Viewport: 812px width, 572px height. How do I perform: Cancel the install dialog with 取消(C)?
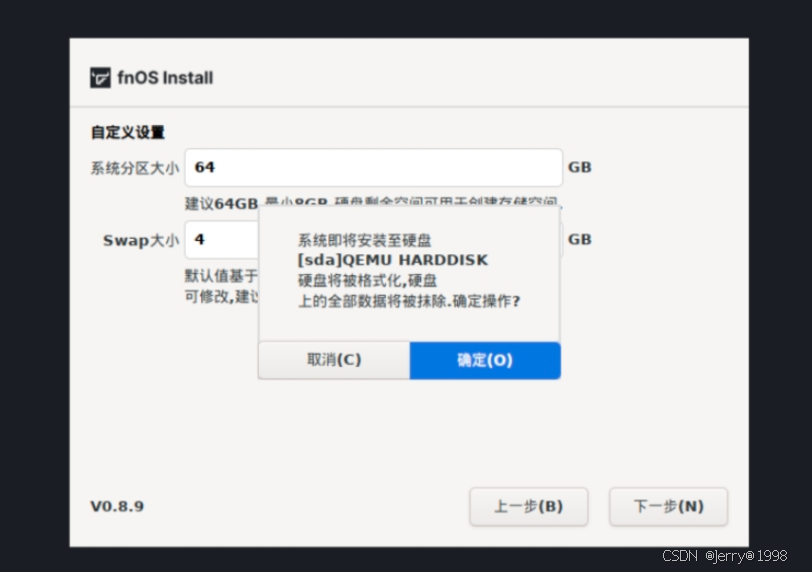coord(334,360)
